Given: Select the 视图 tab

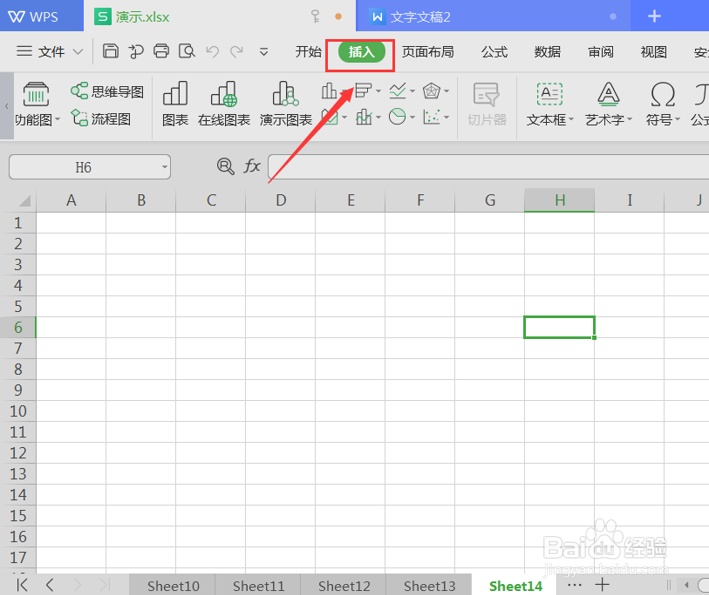Looking at the screenshot, I should click(653, 52).
